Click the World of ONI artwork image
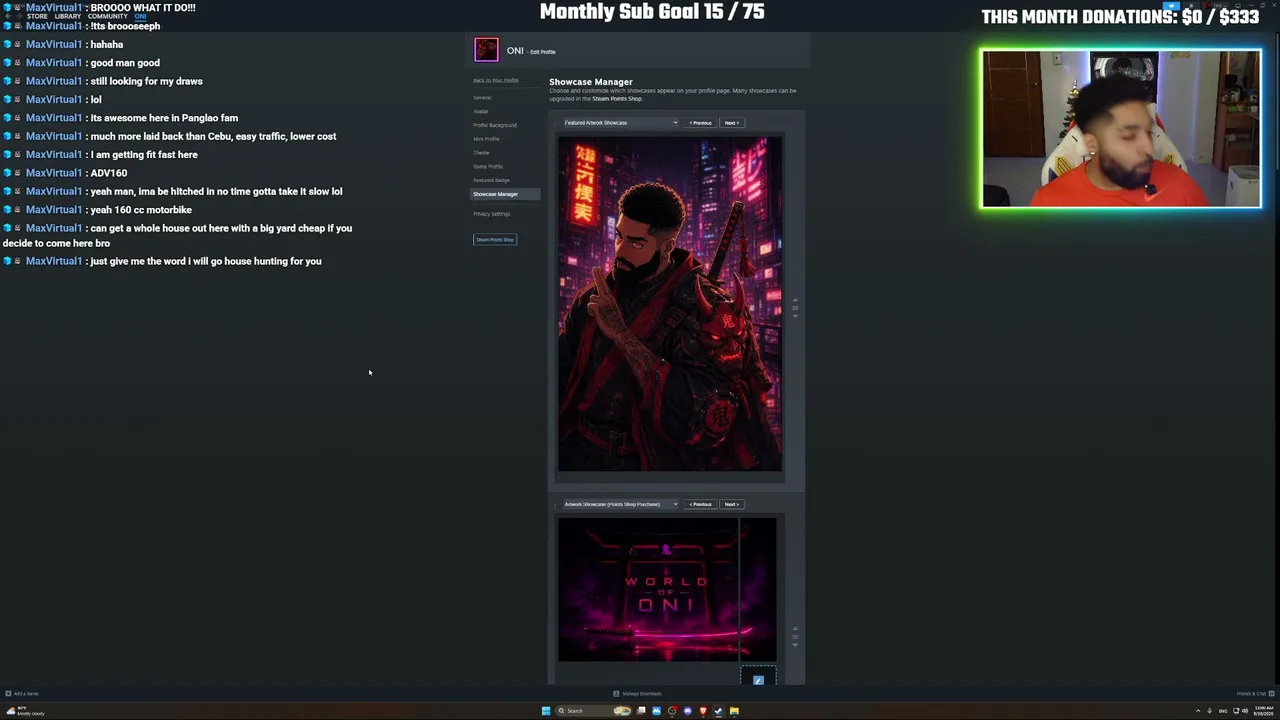The width and height of the screenshot is (1280, 720). [667, 589]
